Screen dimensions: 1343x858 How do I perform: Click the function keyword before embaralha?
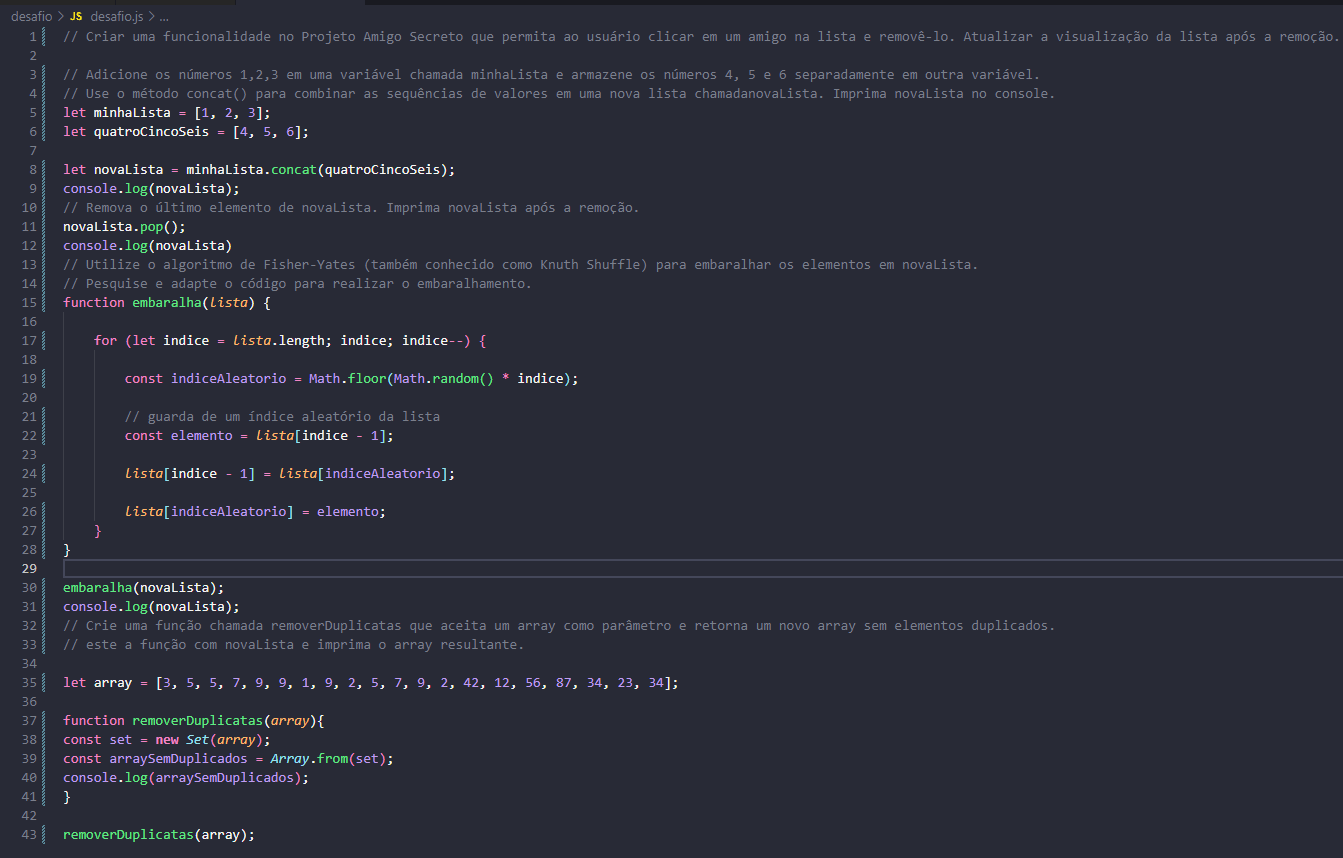[94, 302]
